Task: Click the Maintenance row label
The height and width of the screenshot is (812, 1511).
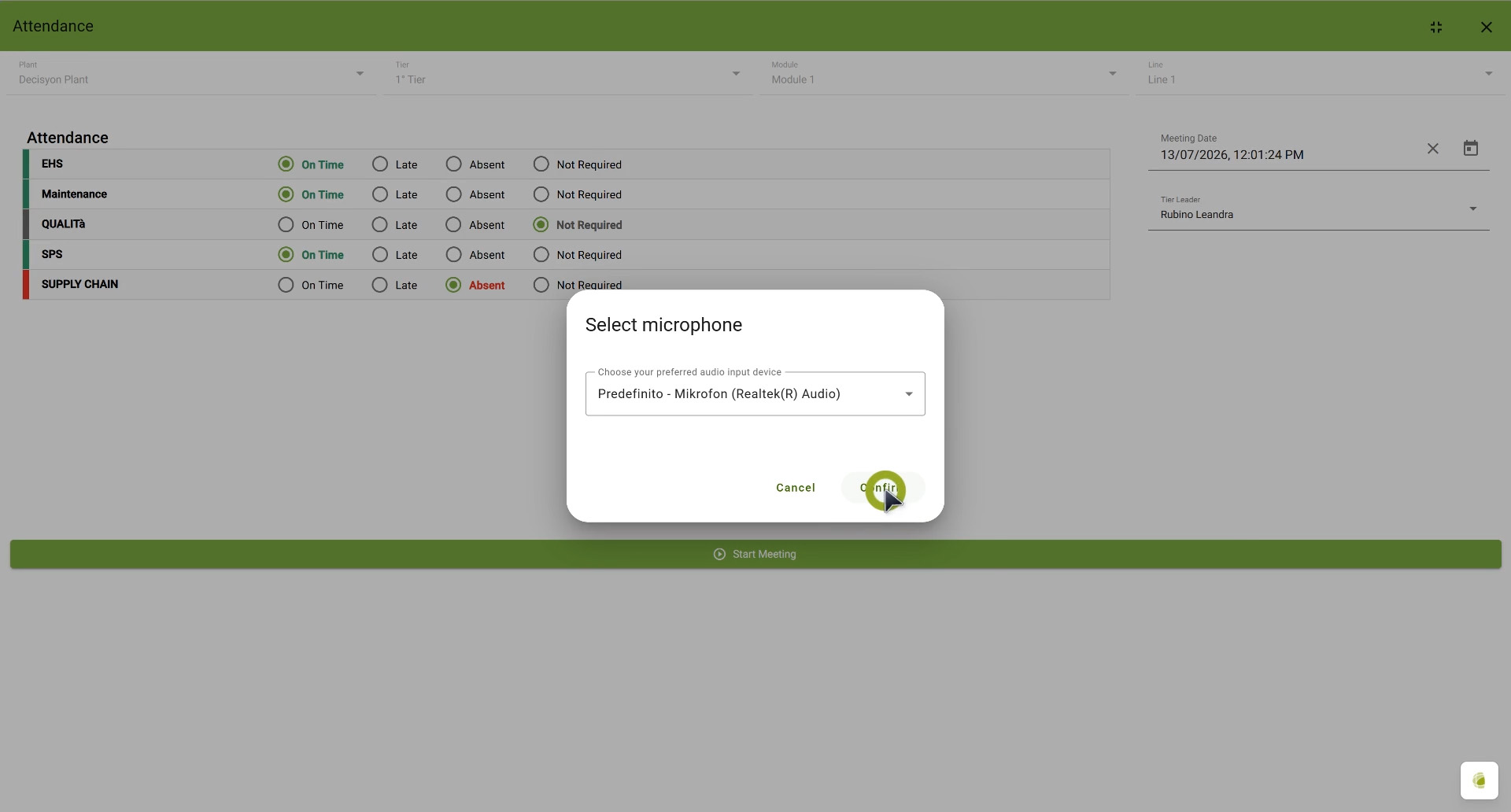Action: 74,194
